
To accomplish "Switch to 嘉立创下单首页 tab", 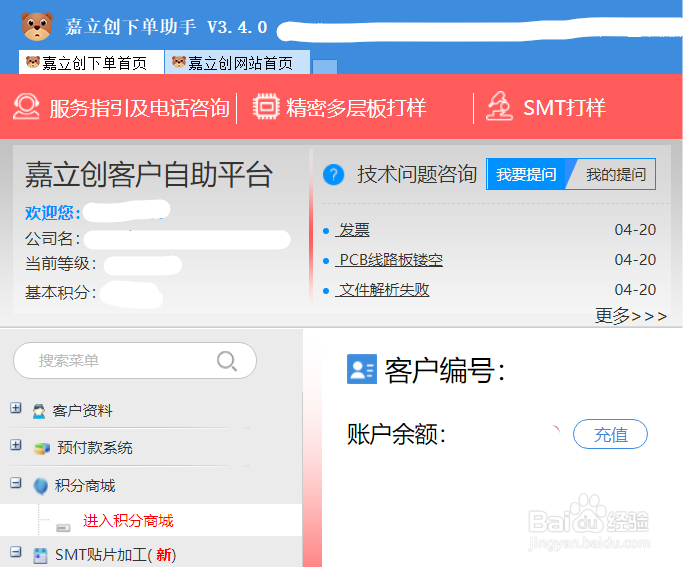I will click(x=91, y=63).
